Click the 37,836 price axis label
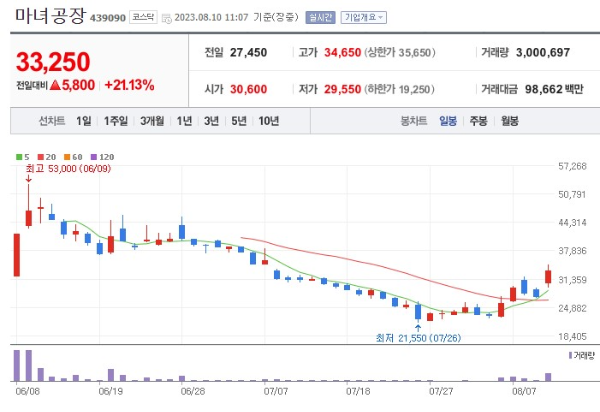 (572, 251)
